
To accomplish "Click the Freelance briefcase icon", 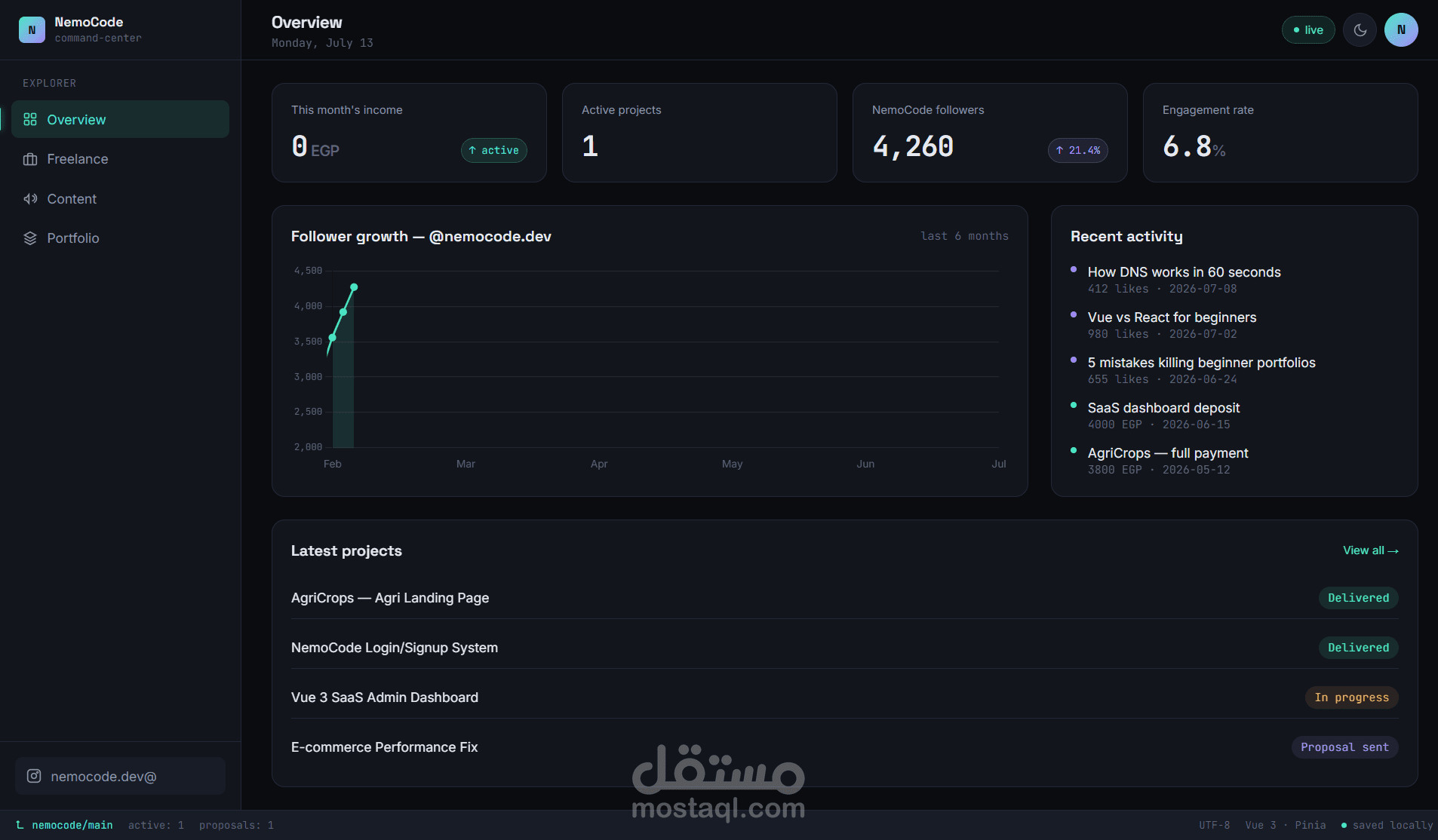I will [30, 159].
